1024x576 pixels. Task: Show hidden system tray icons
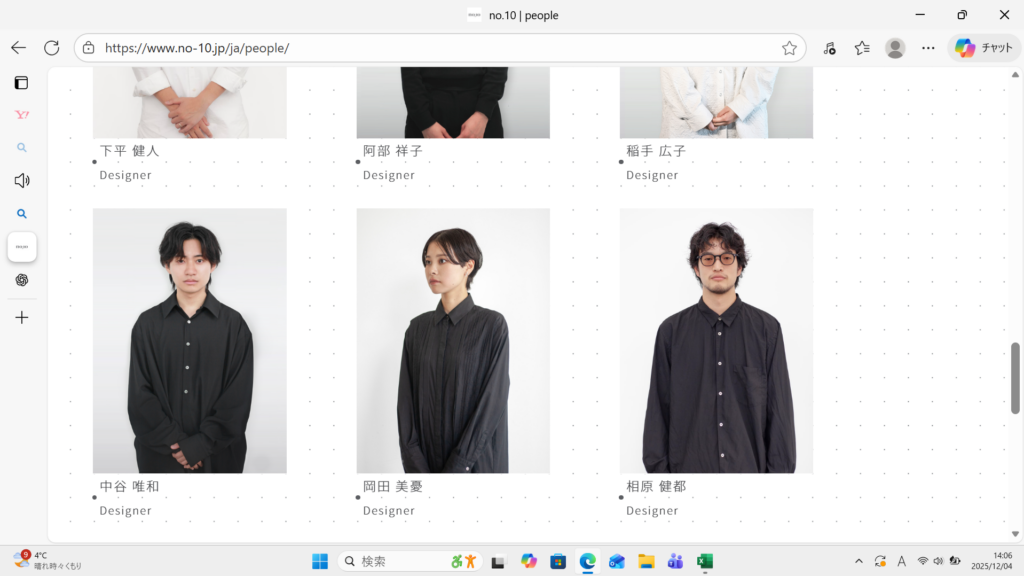coord(858,562)
